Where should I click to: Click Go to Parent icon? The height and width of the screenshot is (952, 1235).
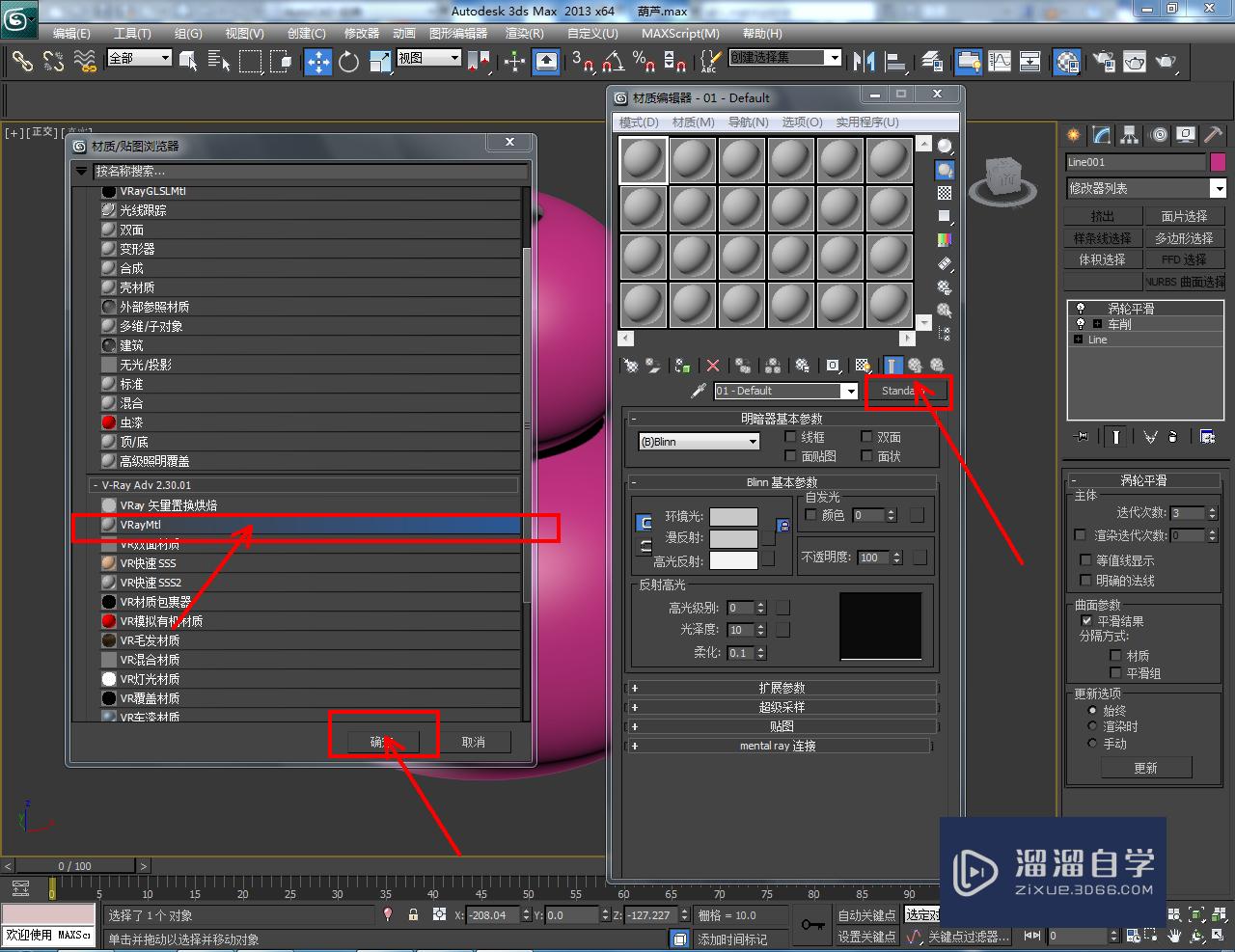(915, 366)
